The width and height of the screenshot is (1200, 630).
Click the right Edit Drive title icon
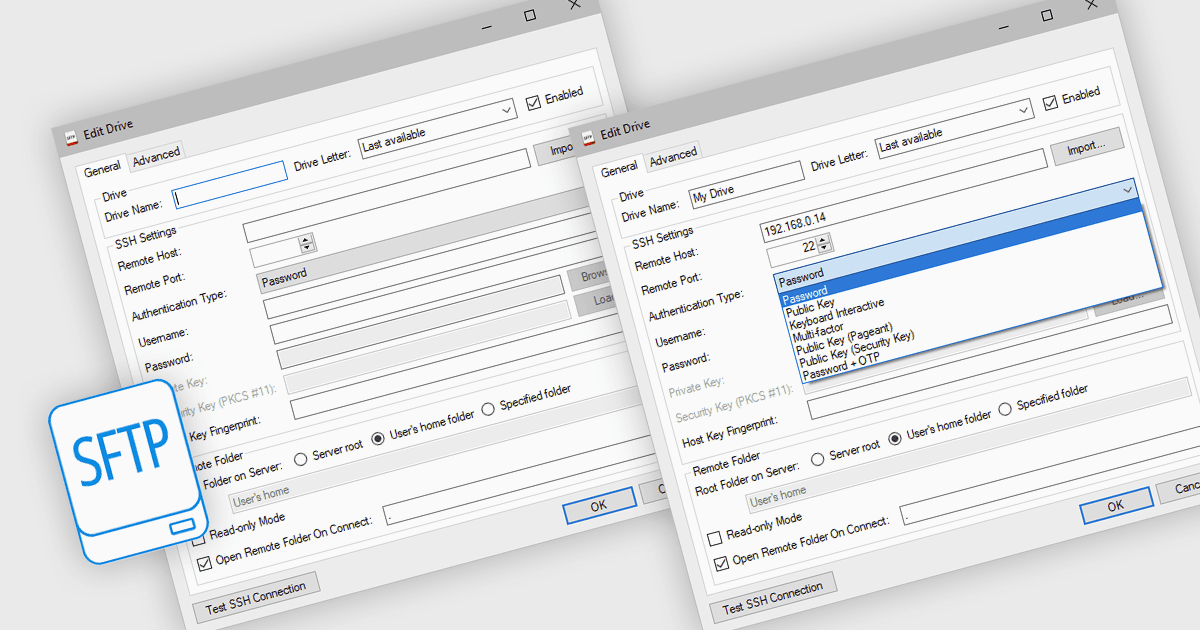tap(589, 137)
